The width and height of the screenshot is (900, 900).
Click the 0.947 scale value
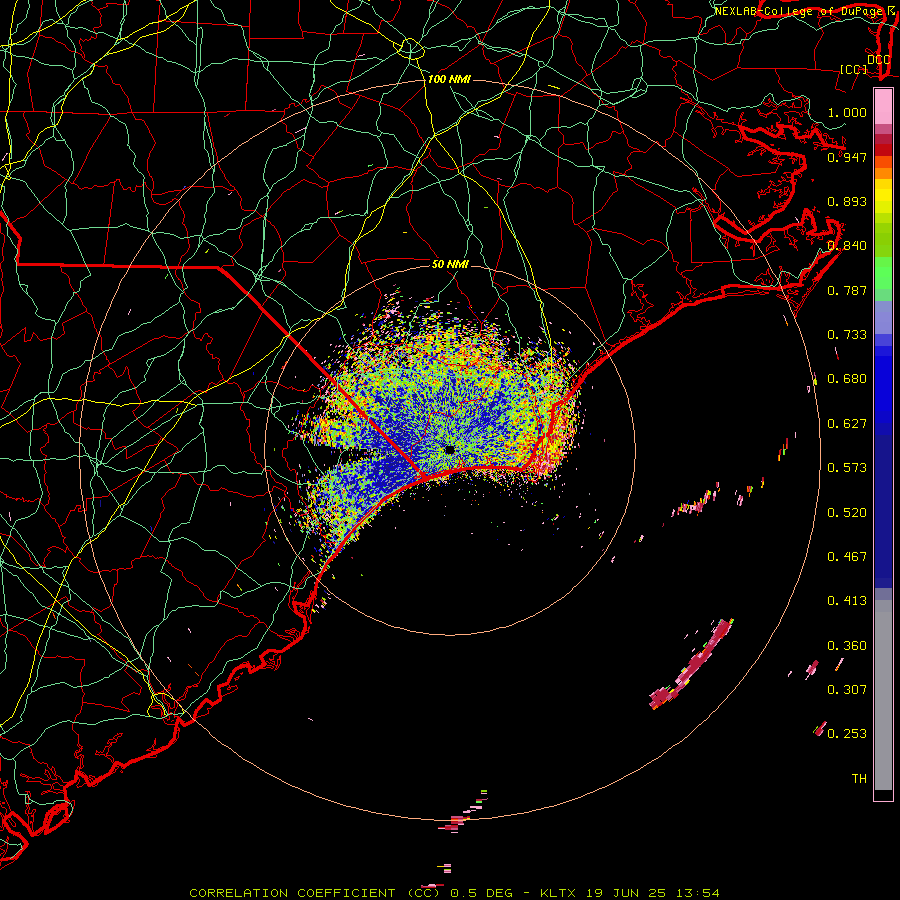tap(847, 157)
